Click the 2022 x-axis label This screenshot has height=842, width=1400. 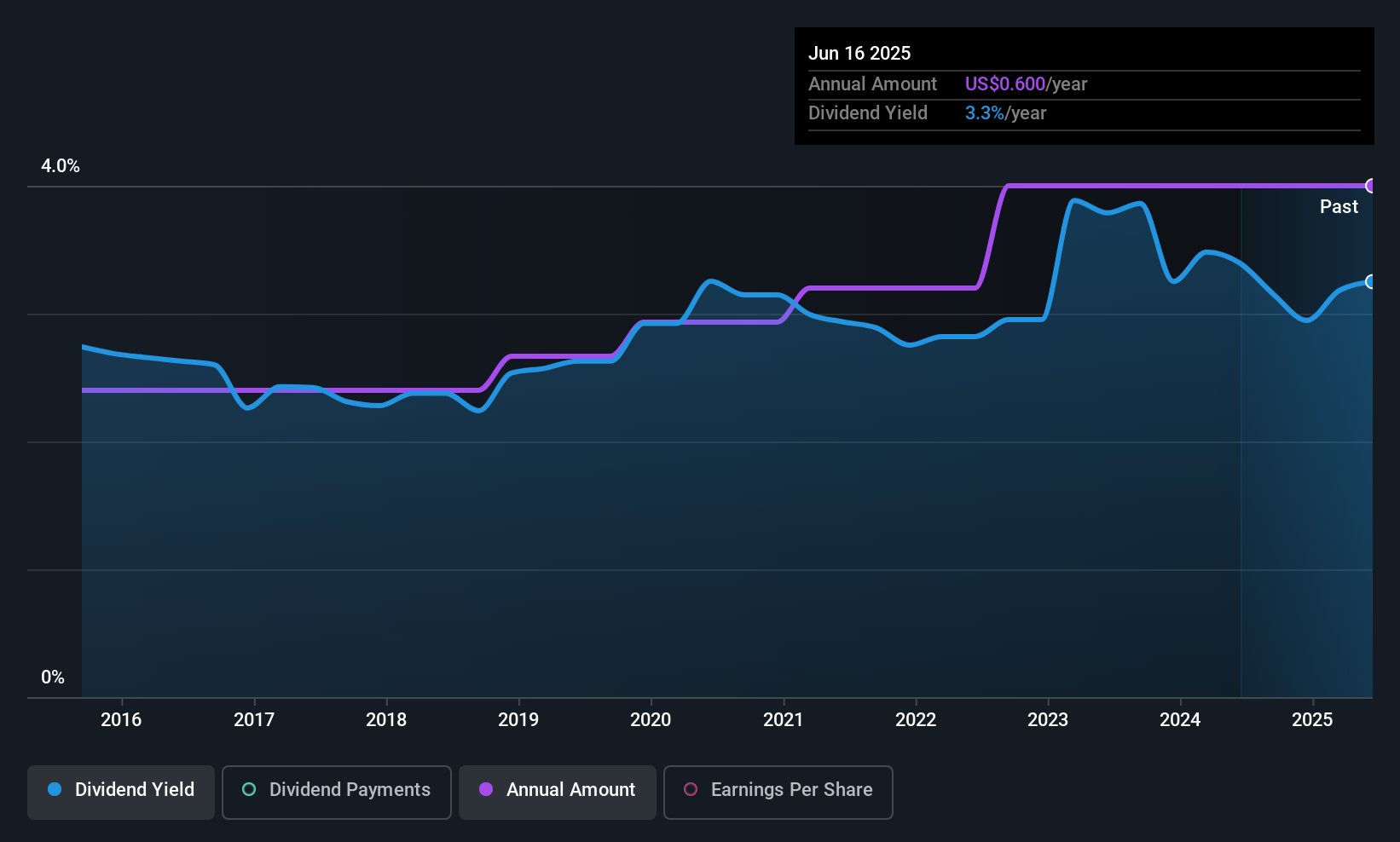point(916,719)
